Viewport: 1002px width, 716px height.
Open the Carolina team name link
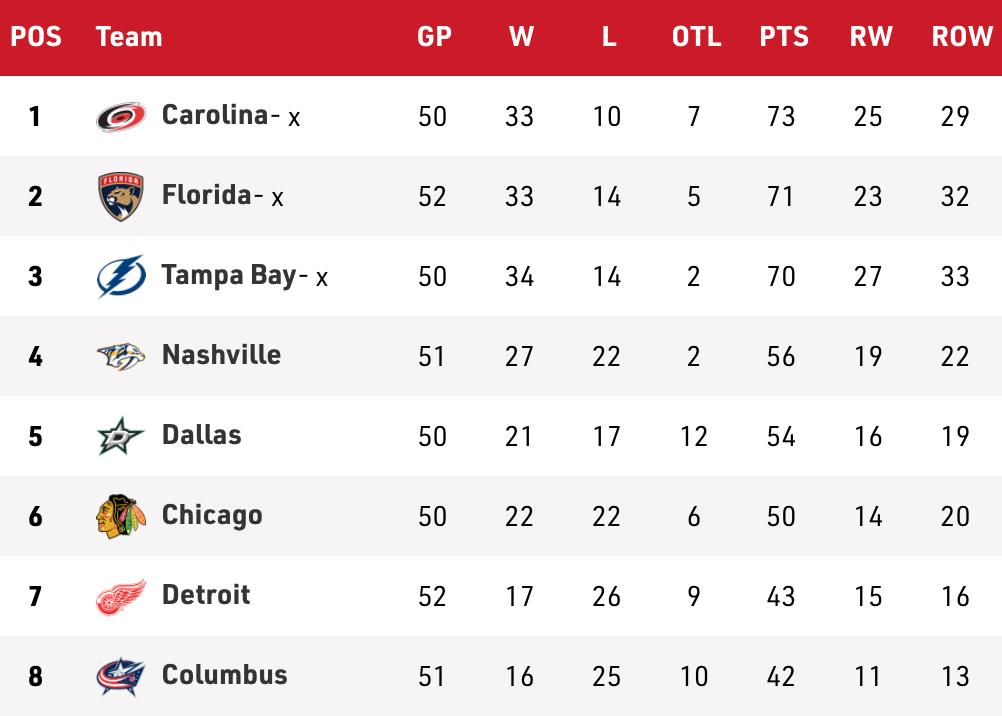point(214,115)
